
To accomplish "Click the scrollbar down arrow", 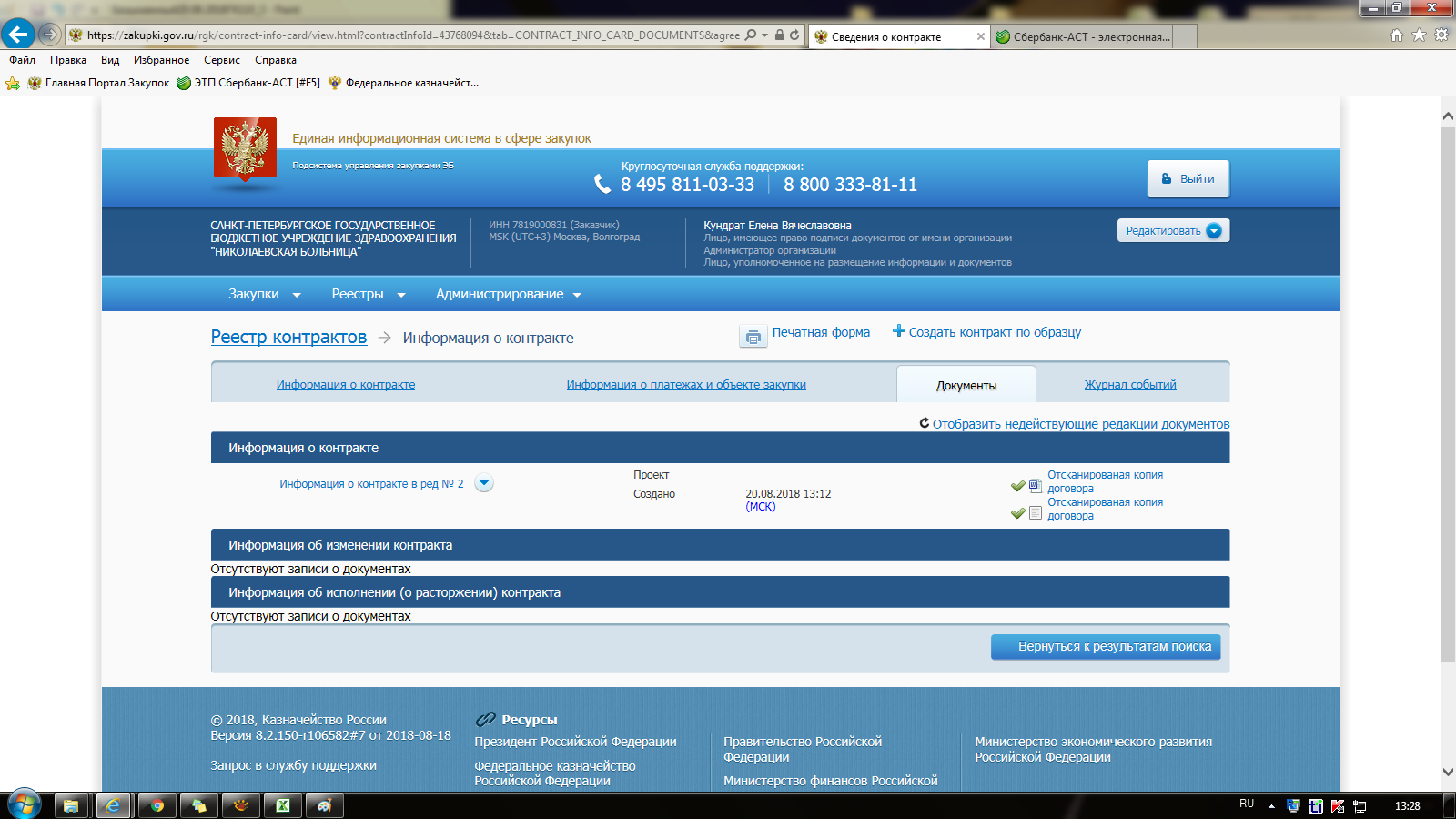I will (1448, 772).
